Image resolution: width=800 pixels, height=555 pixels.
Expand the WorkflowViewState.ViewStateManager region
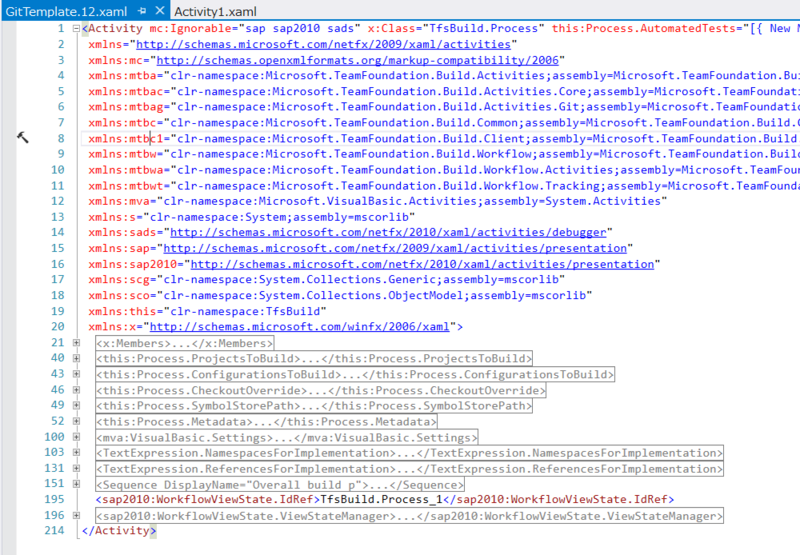pos(76,516)
